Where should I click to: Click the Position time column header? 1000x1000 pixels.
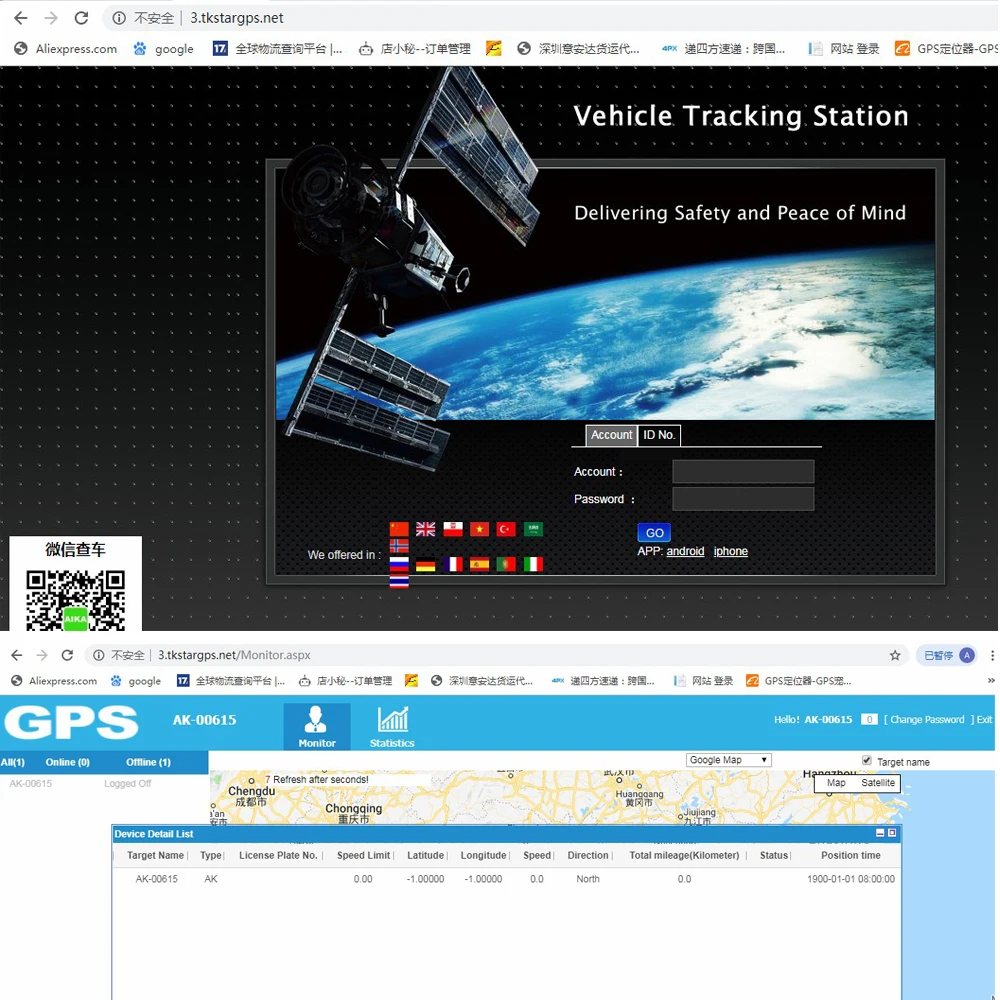click(850, 855)
